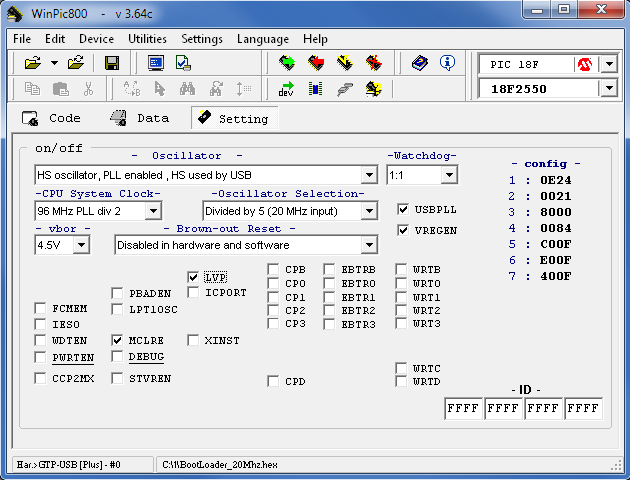
Task: Click the BootLoader_20Mhz.hex status bar path
Action: [x=220, y=465]
